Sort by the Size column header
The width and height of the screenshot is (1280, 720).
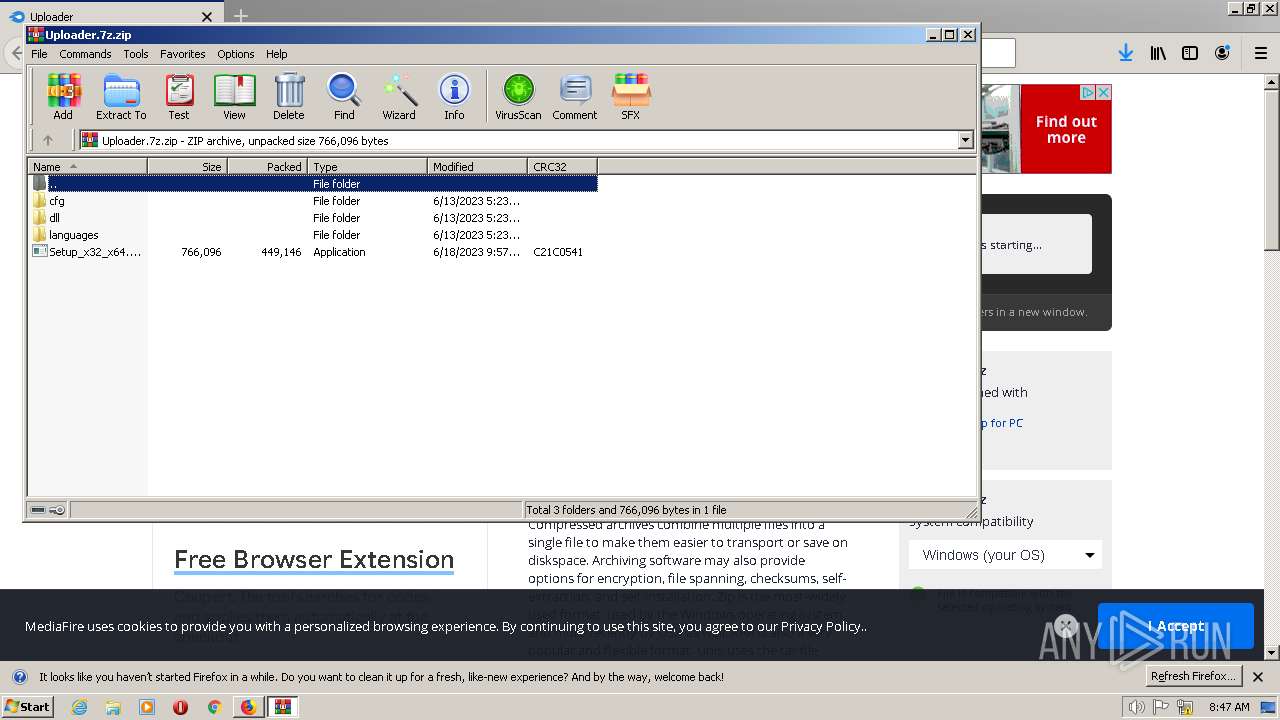click(187, 166)
